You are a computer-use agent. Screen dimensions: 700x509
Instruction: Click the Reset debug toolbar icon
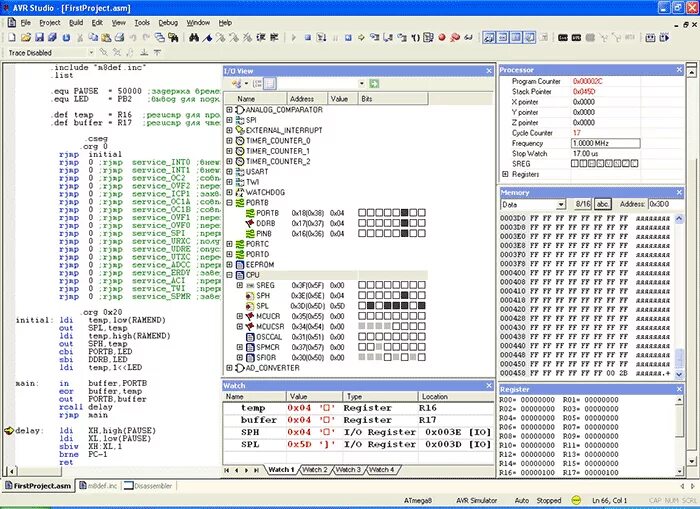point(348,38)
